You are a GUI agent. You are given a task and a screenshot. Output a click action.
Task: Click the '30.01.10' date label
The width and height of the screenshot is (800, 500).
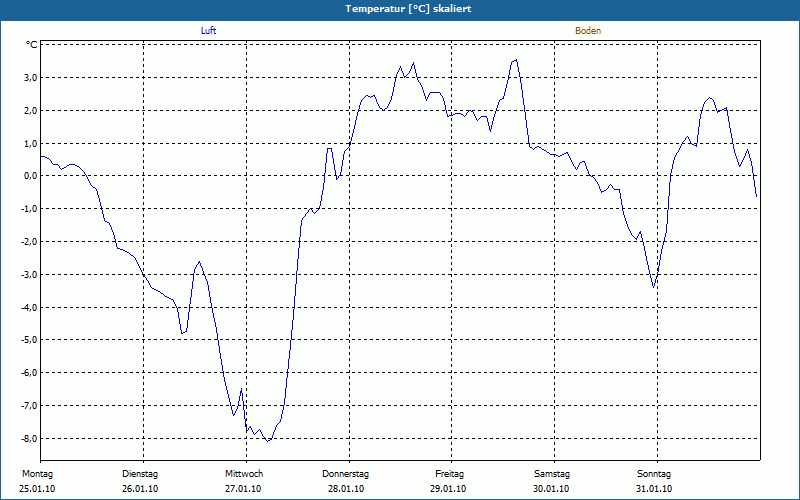[x=551, y=489]
